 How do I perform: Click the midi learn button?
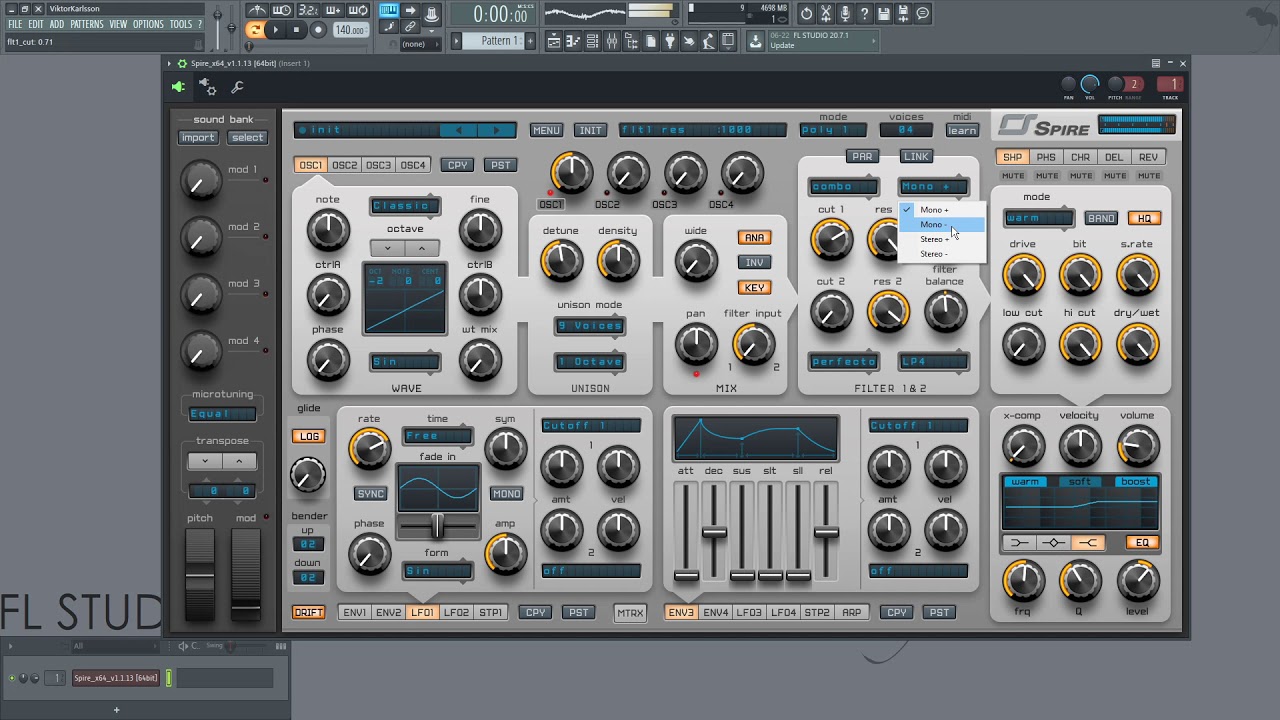pos(962,130)
